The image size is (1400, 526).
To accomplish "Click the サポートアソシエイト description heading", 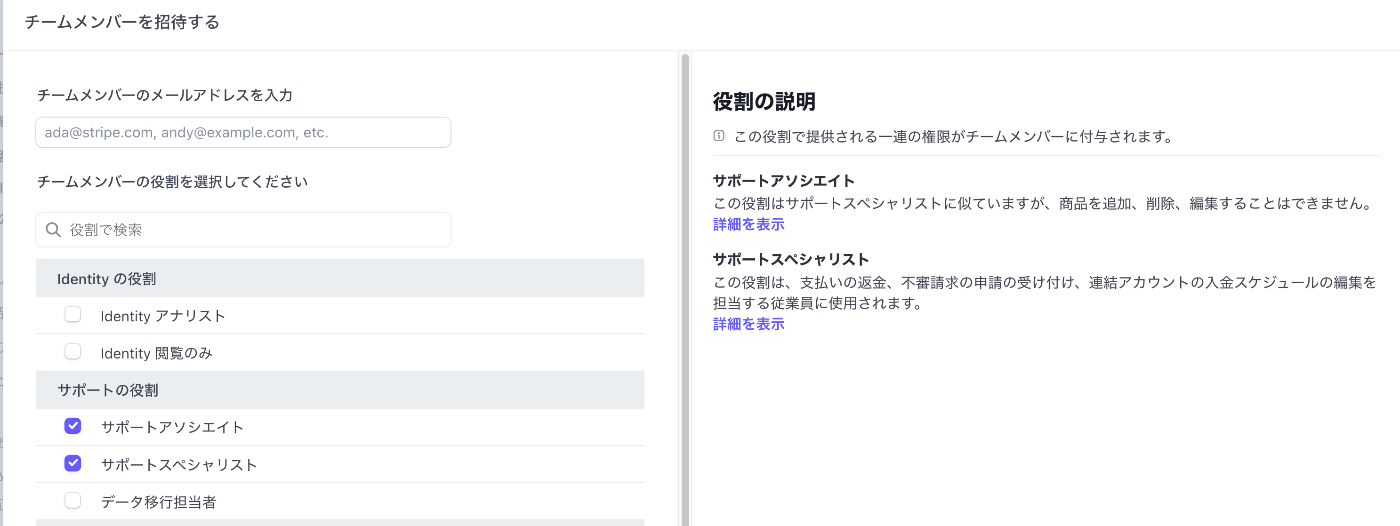I will click(784, 181).
